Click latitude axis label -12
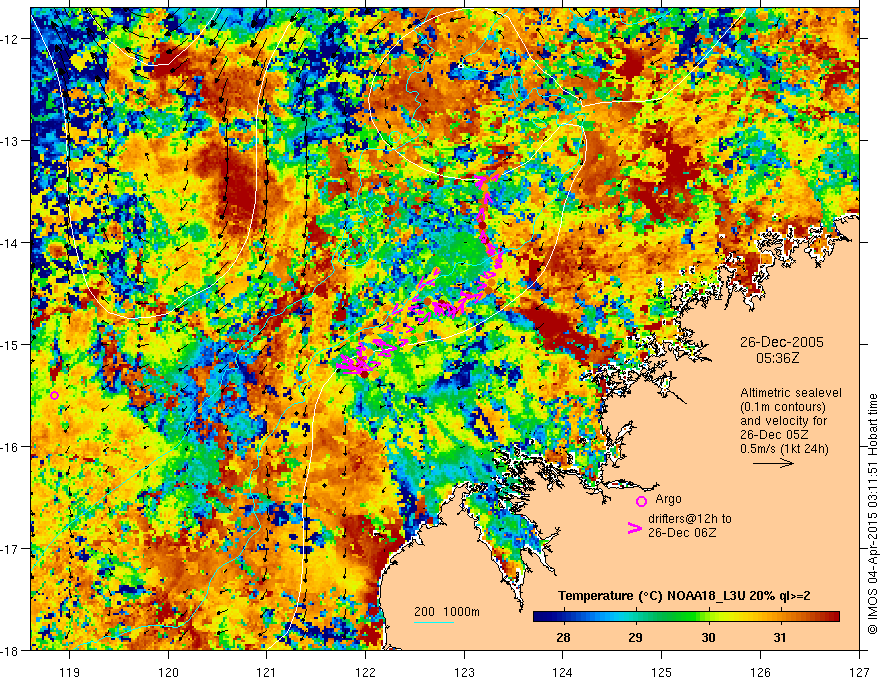This screenshot has width=880, height=680. coord(12,39)
